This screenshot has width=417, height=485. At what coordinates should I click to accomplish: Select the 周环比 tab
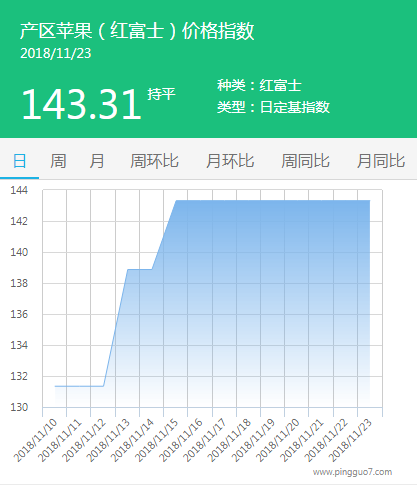pyautogui.click(x=154, y=161)
